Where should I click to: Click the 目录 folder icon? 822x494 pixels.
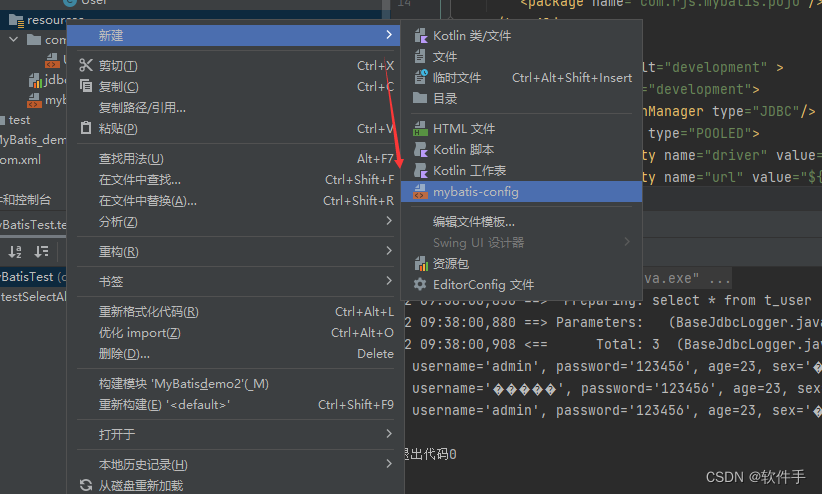pyautogui.click(x=420, y=98)
